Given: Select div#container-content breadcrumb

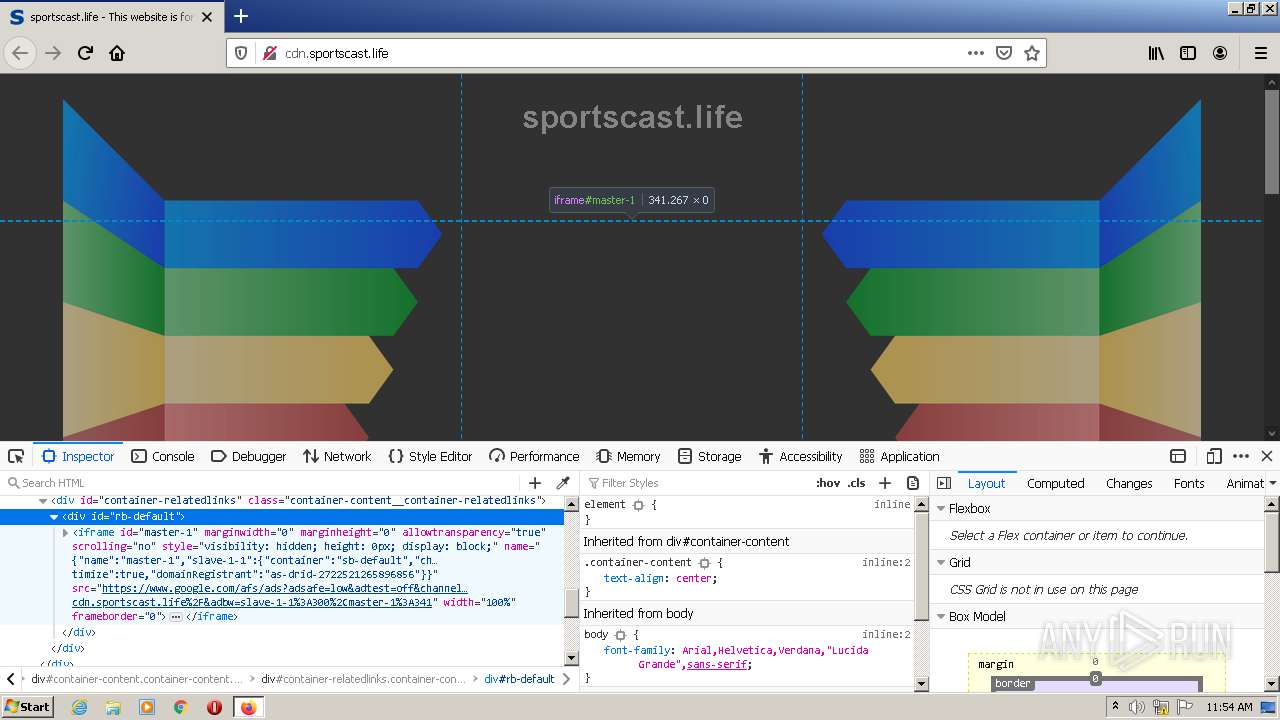Looking at the screenshot, I should (x=136, y=679).
